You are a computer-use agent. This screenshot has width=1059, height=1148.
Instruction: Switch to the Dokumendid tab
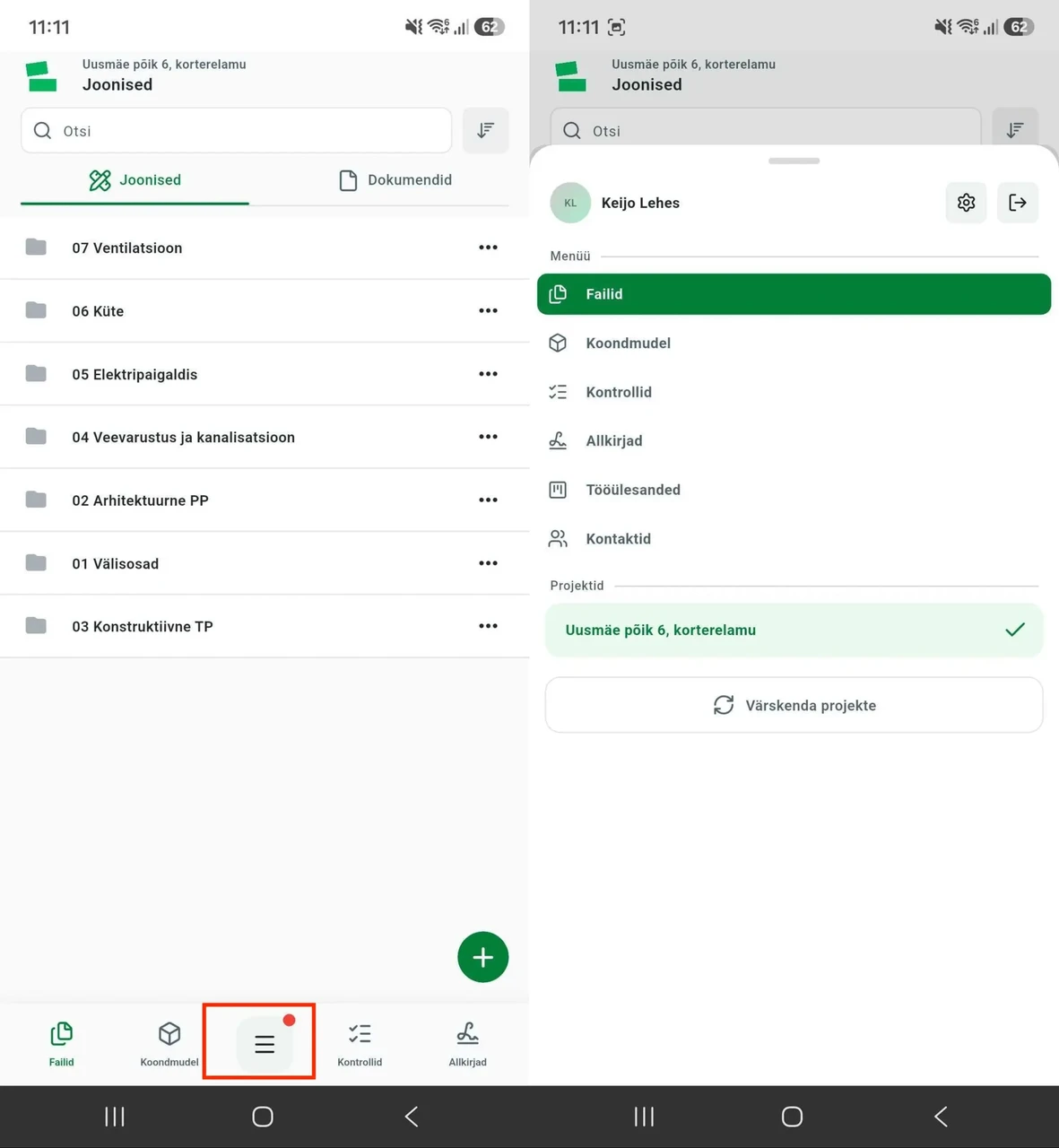(395, 180)
